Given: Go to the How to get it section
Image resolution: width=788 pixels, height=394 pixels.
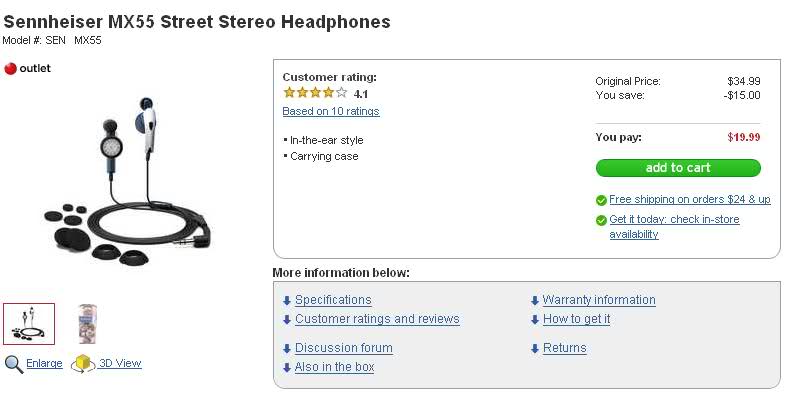Looking at the screenshot, I should click(576, 319).
